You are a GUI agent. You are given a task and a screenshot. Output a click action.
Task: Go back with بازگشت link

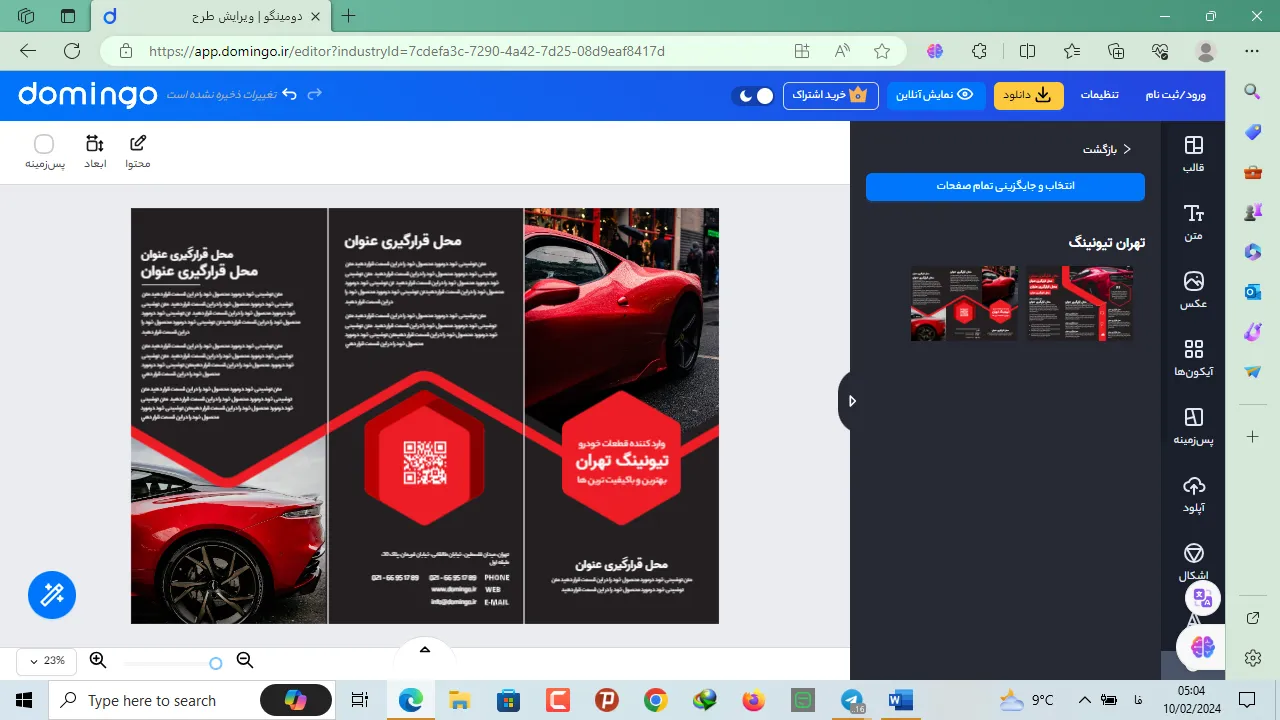tap(1107, 149)
